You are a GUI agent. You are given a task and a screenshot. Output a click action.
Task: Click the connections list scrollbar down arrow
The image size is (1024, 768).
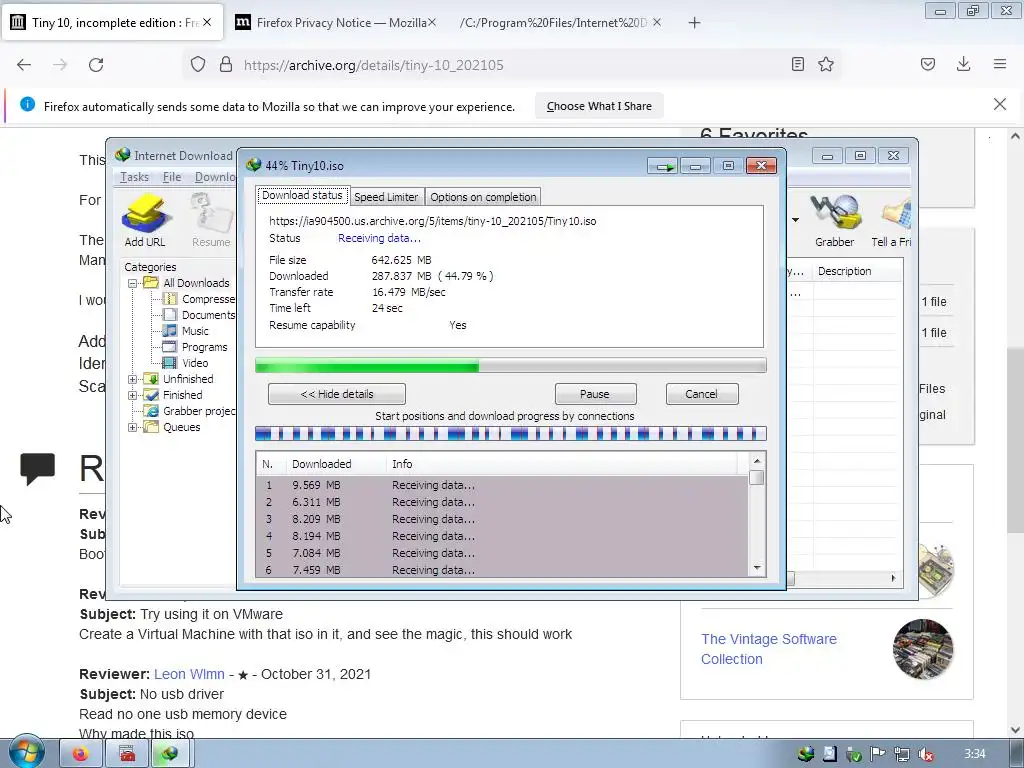[757, 568]
